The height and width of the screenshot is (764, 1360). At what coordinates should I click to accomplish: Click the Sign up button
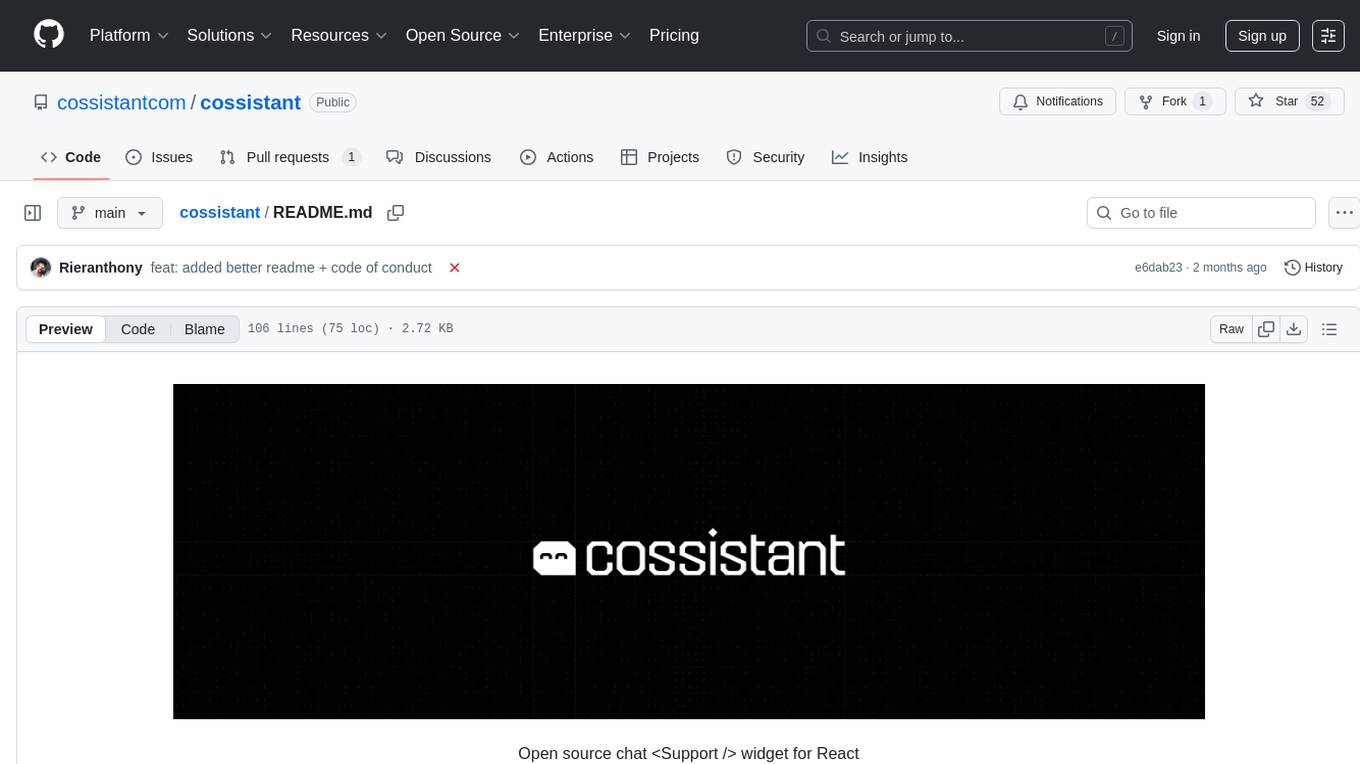(1262, 36)
